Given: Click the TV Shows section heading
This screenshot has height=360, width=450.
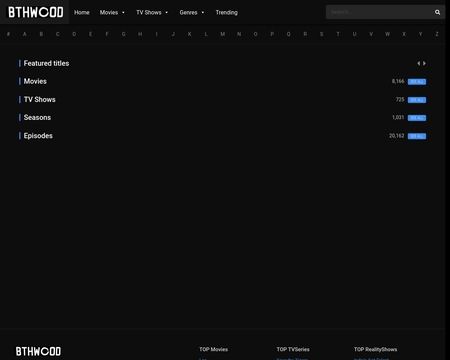Looking at the screenshot, I should tap(40, 99).
